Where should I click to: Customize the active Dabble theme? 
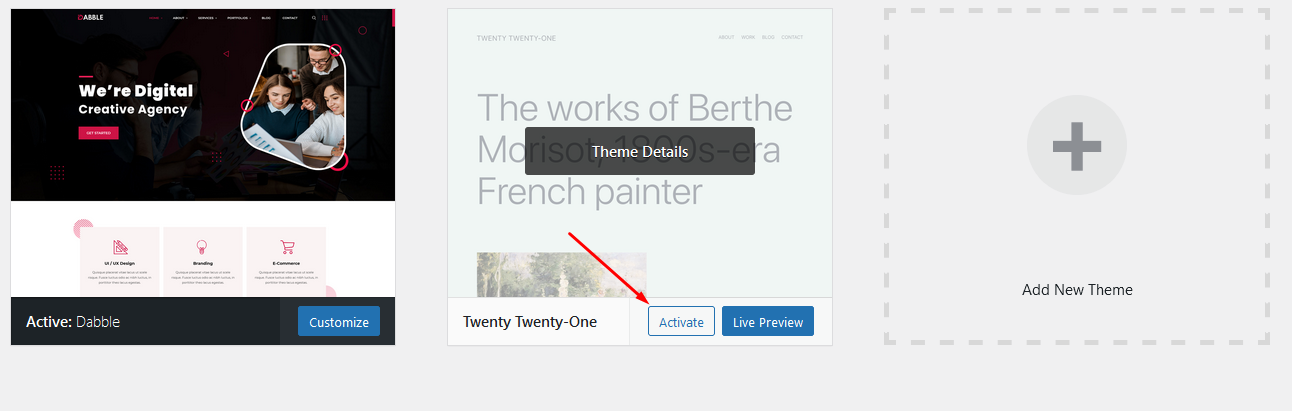(339, 322)
